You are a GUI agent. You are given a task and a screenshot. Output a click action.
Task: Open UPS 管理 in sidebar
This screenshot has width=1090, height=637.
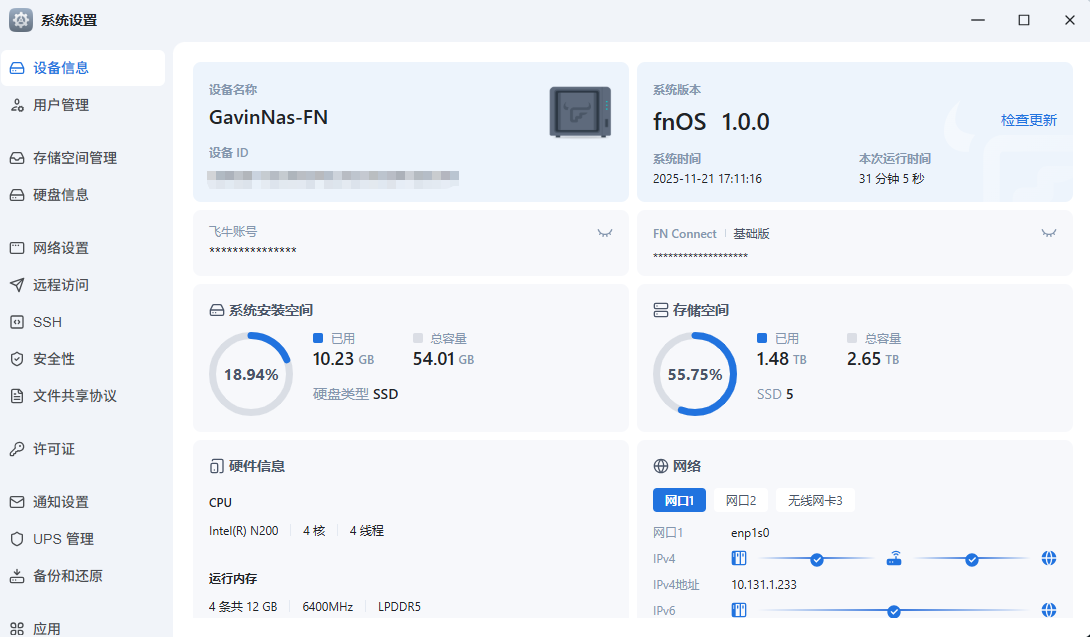pos(83,539)
